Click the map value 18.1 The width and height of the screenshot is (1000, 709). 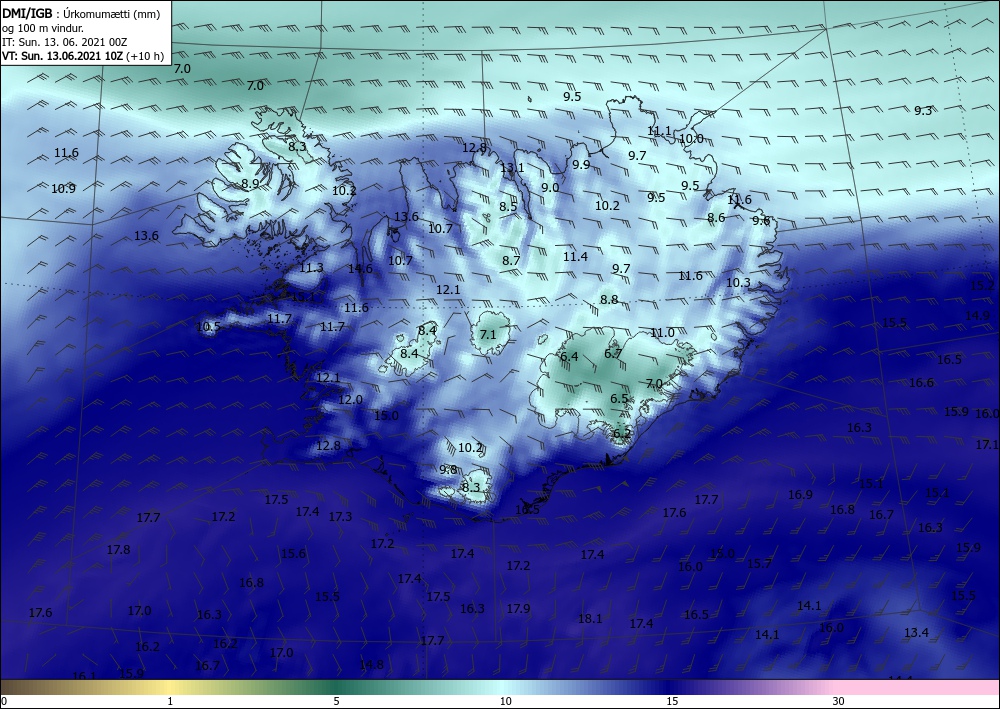(x=590, y=618)
